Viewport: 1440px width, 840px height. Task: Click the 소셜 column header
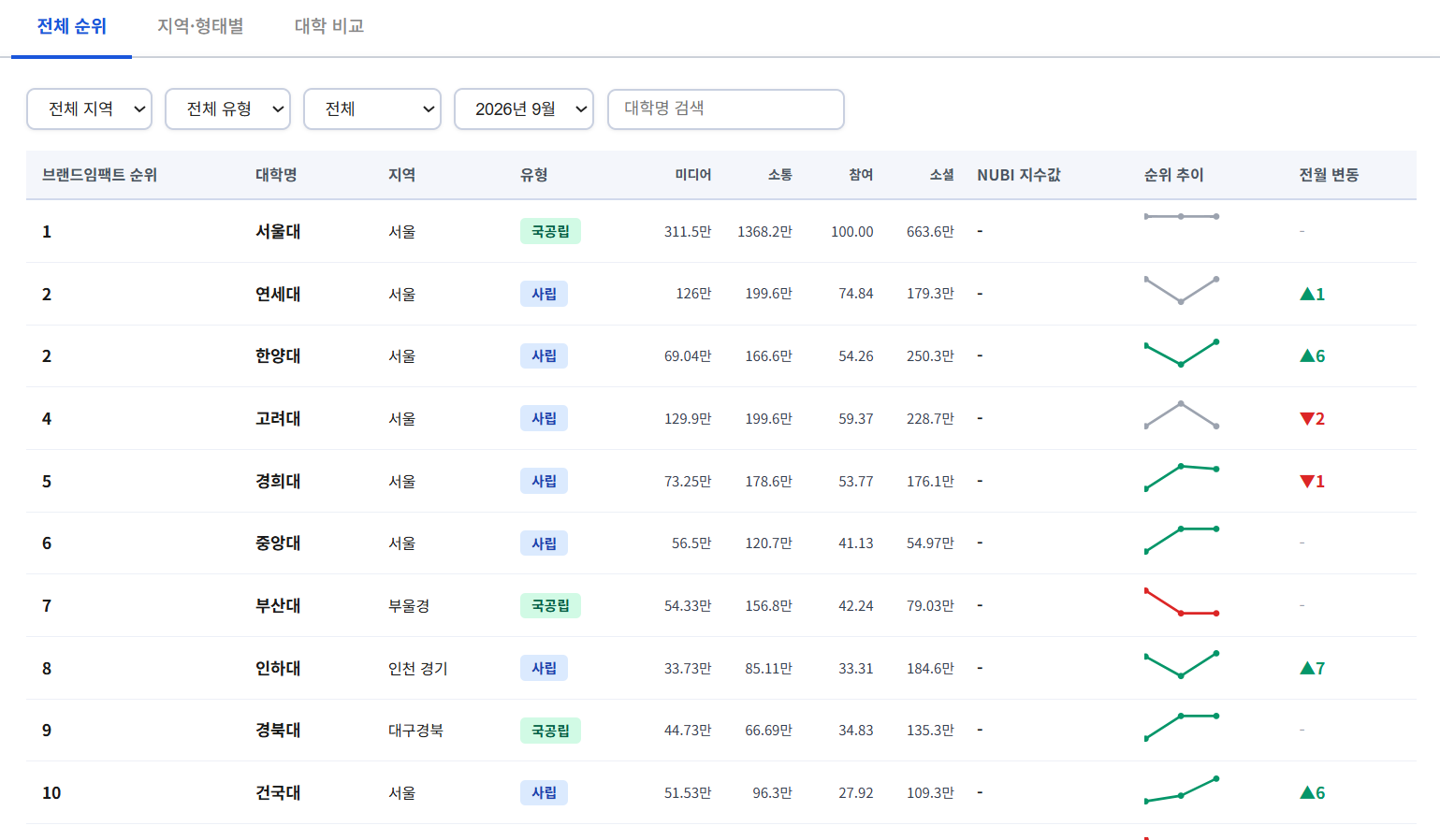point(941,175)
